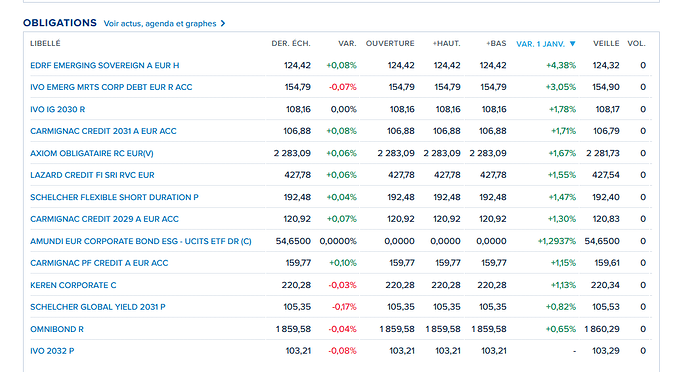Select the 106,79 previous close value
The height and width of the screenshot is (372, 690).
[606, 131]
